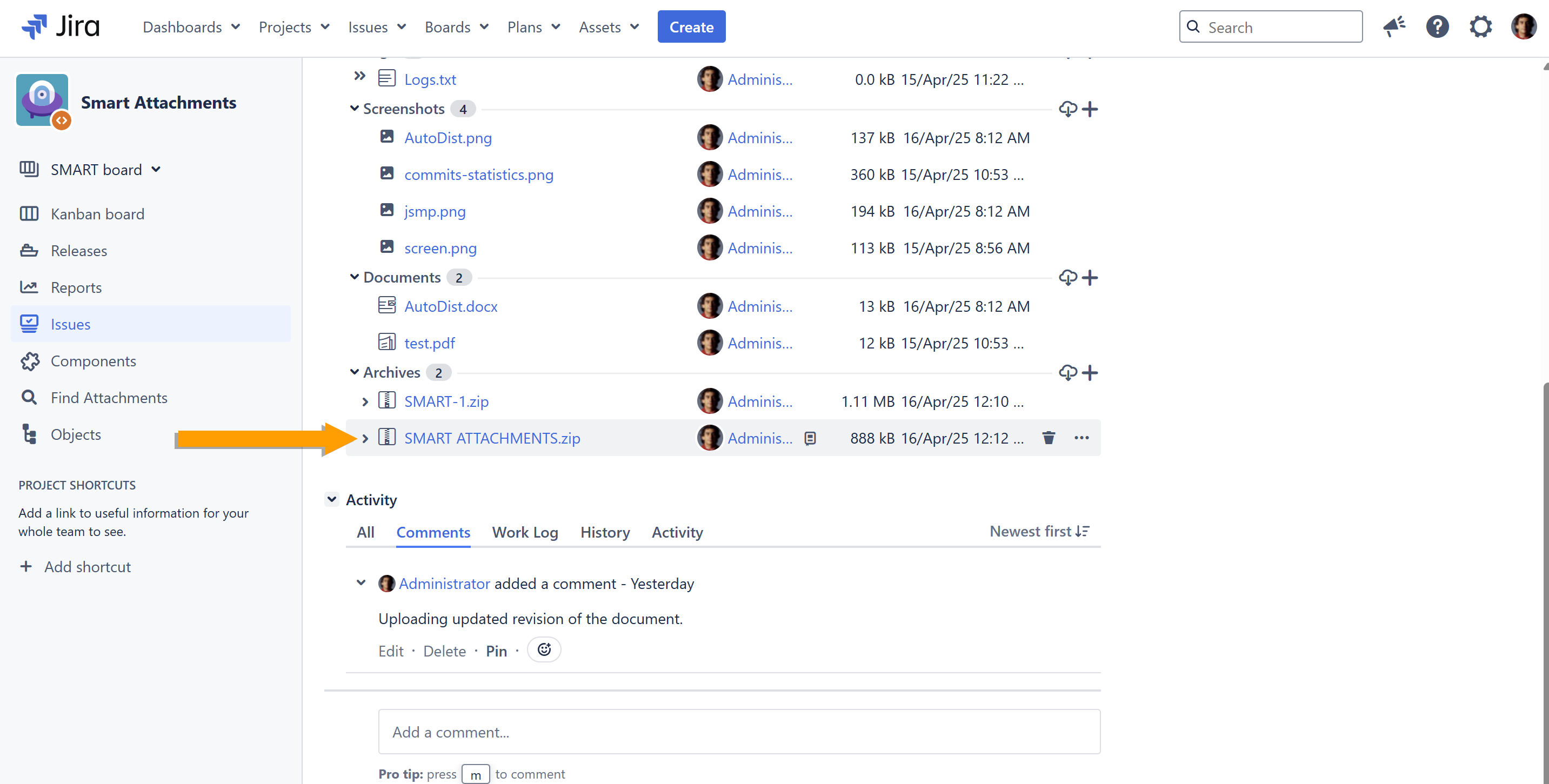
Task: Collapse the Screenshots category
Action: 354,109
